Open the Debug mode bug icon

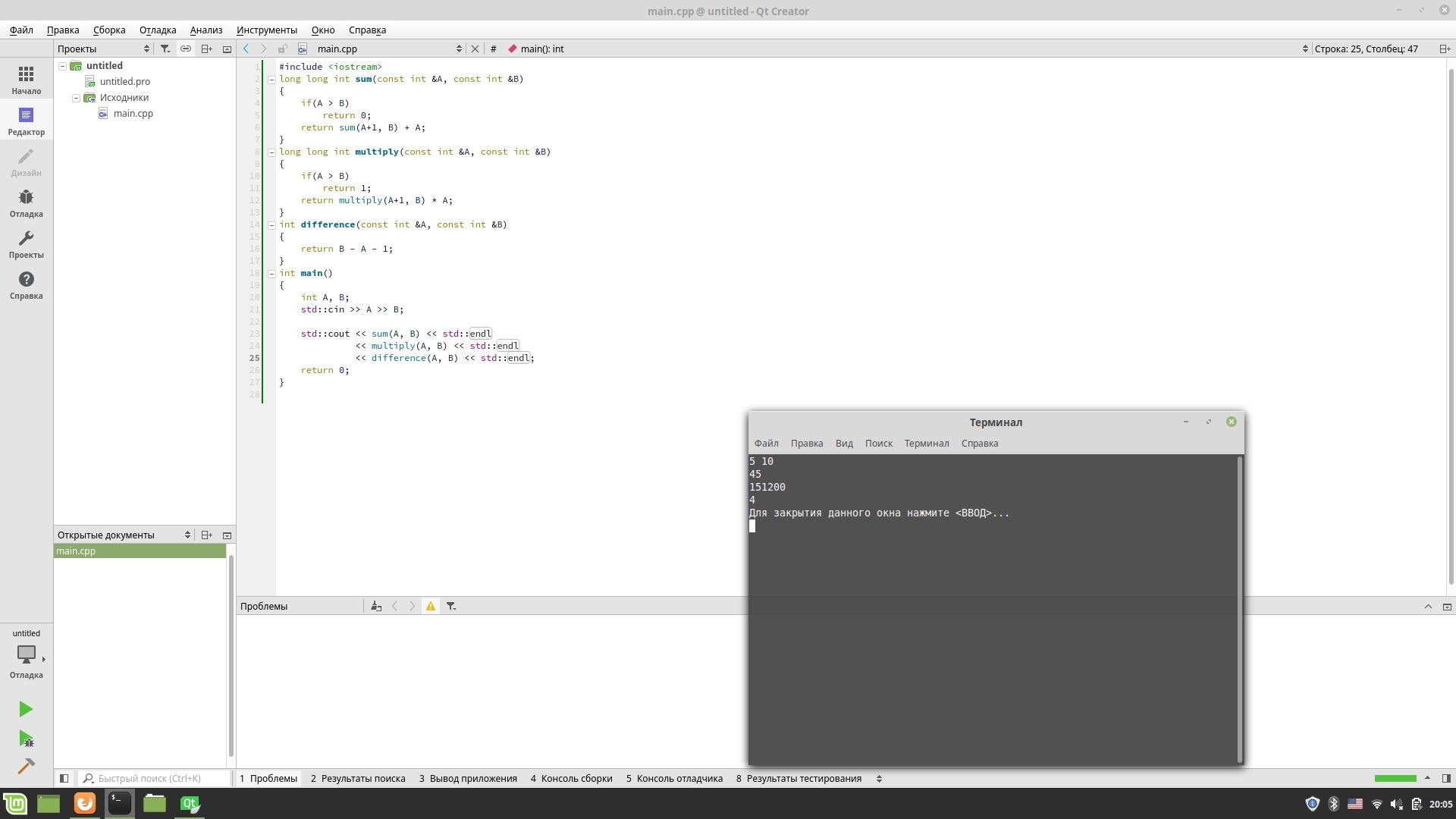tap(26, 203)
